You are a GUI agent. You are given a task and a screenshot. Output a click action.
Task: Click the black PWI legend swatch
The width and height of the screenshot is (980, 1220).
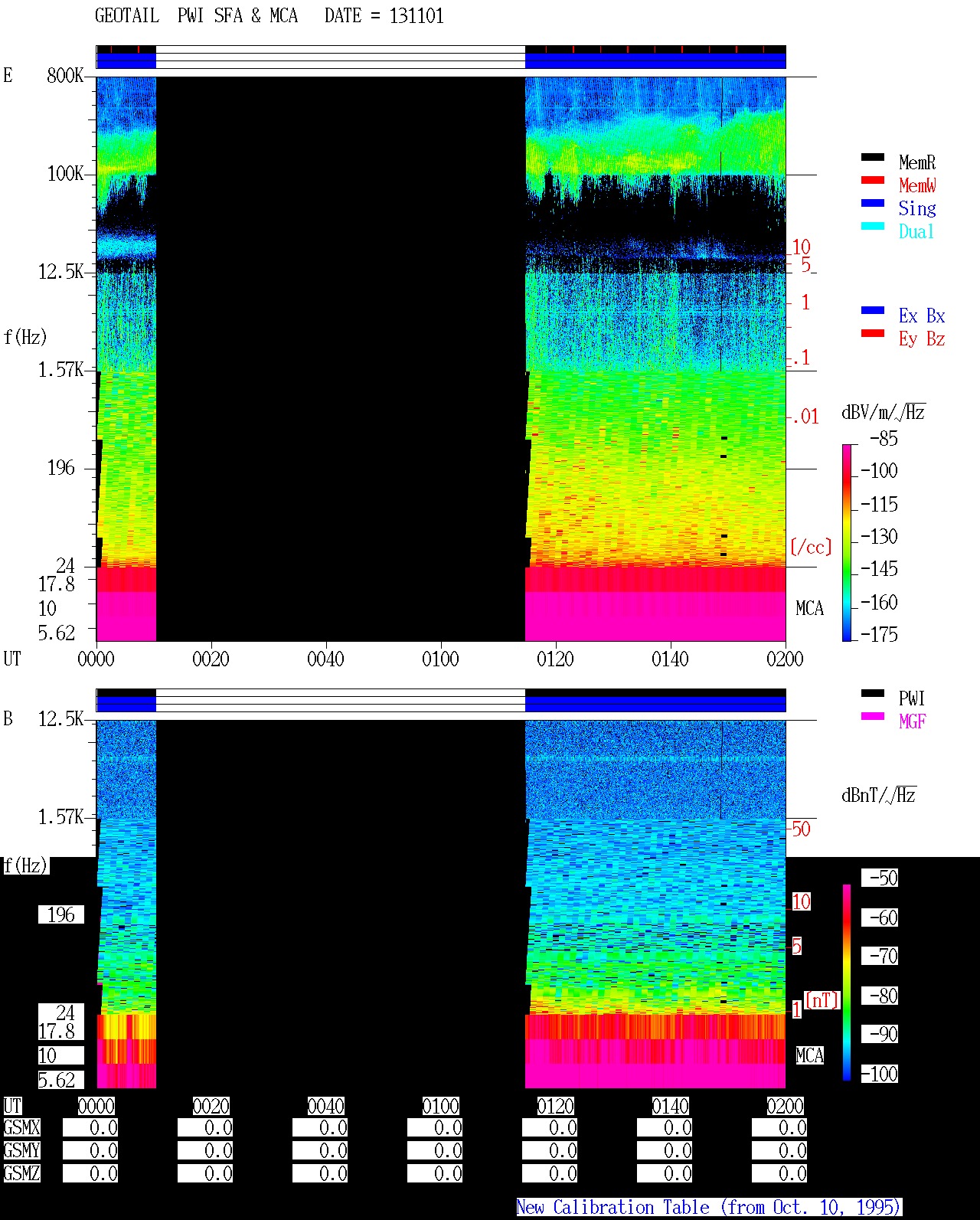tap(873, 693)
